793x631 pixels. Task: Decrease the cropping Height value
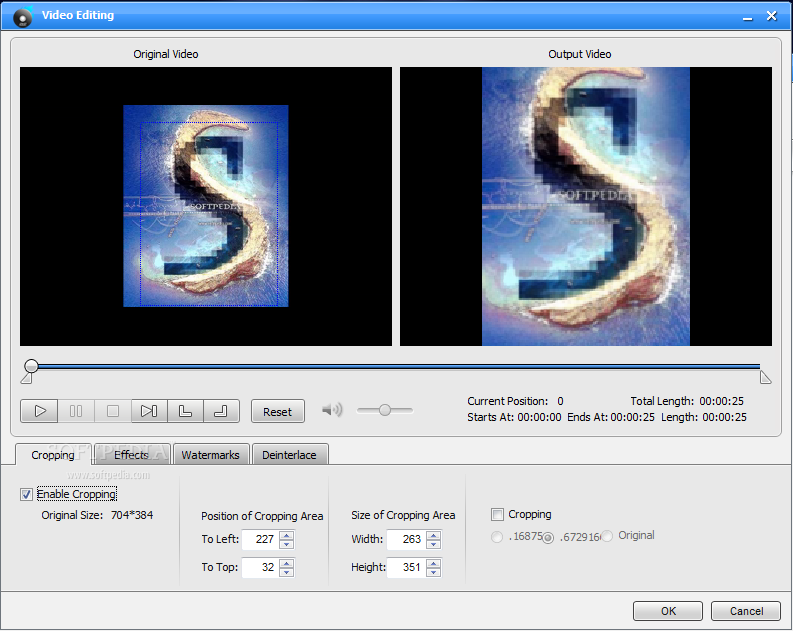tap(433, 572)
